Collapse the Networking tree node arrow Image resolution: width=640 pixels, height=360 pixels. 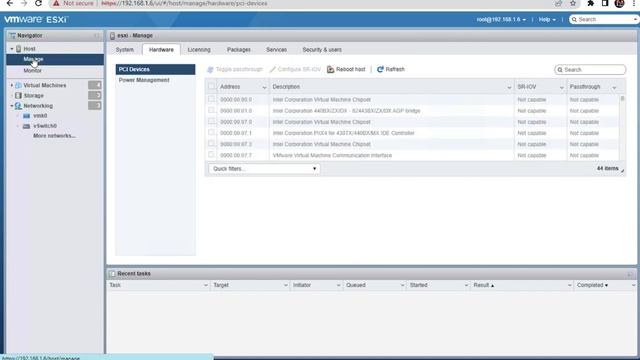pyautogui.click(x=12, y=106)
